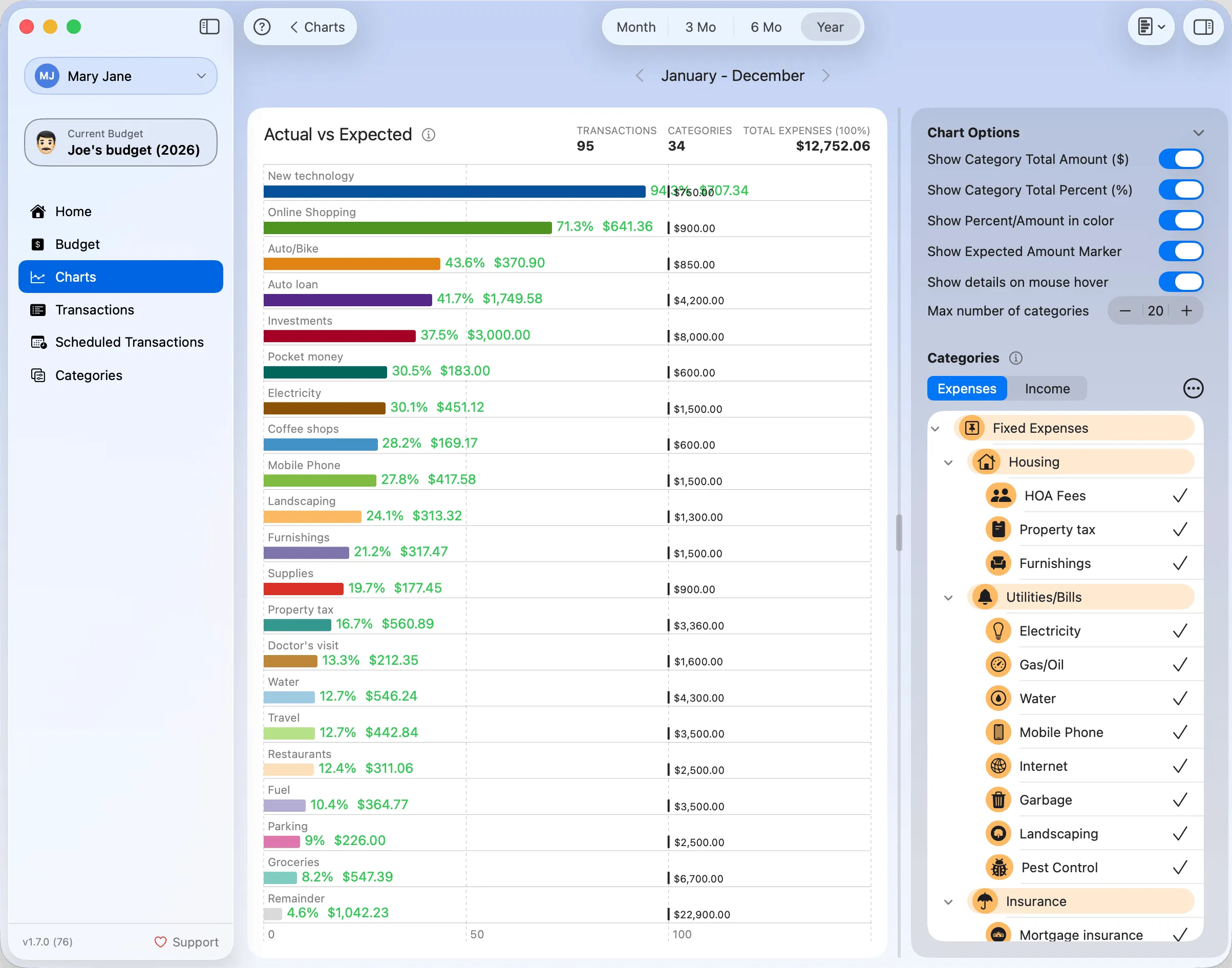Image resolution: width=1232 pixels, height=968 pixels.
Task: Toggle the left sidebar icon
Action: [x=209, y=27]
